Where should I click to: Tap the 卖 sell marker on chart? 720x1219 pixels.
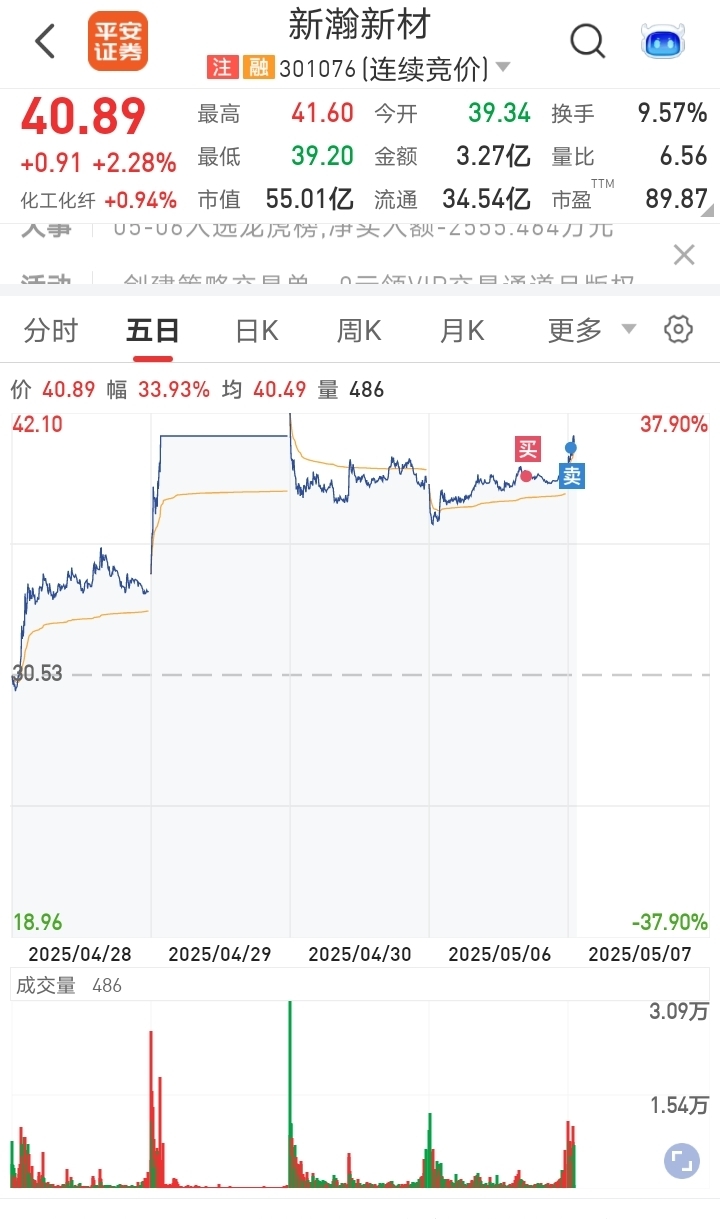click(x=572, y=476)
